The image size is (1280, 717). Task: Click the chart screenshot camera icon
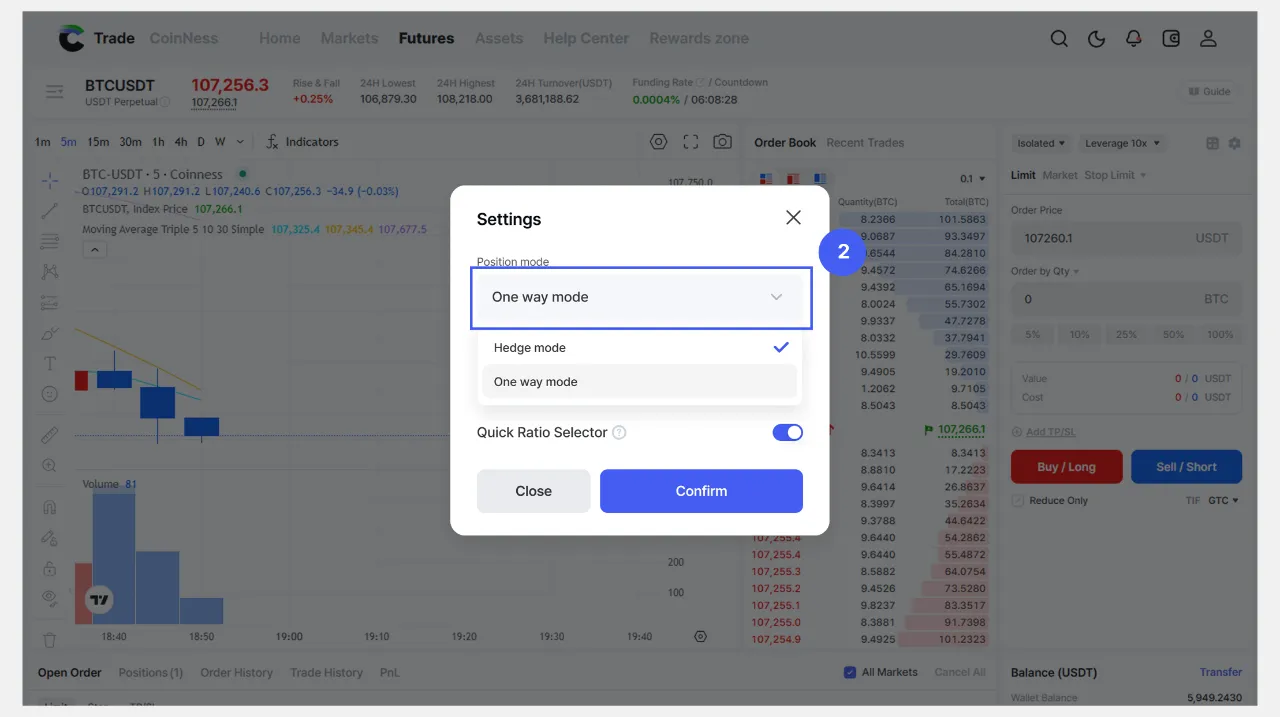tap(722, 142)
